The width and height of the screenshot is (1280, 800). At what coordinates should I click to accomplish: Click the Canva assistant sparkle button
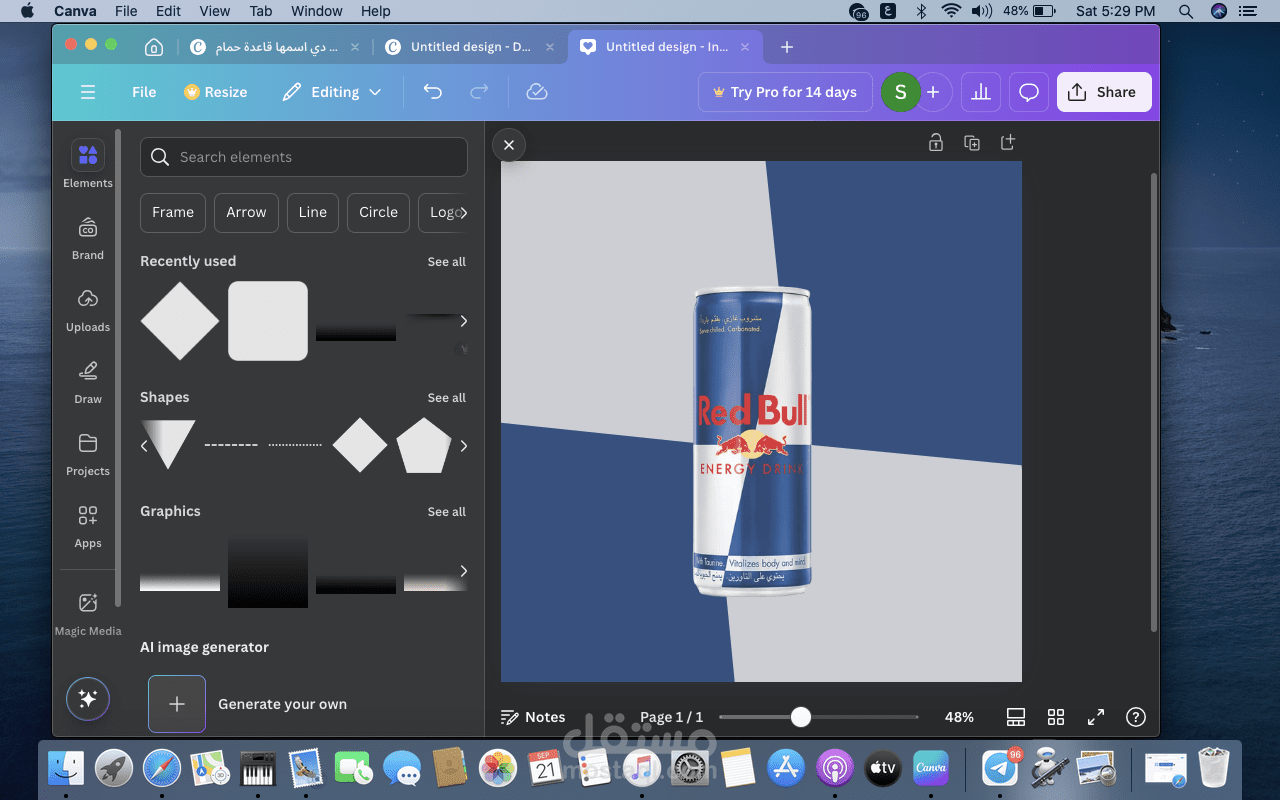point(88,699)
